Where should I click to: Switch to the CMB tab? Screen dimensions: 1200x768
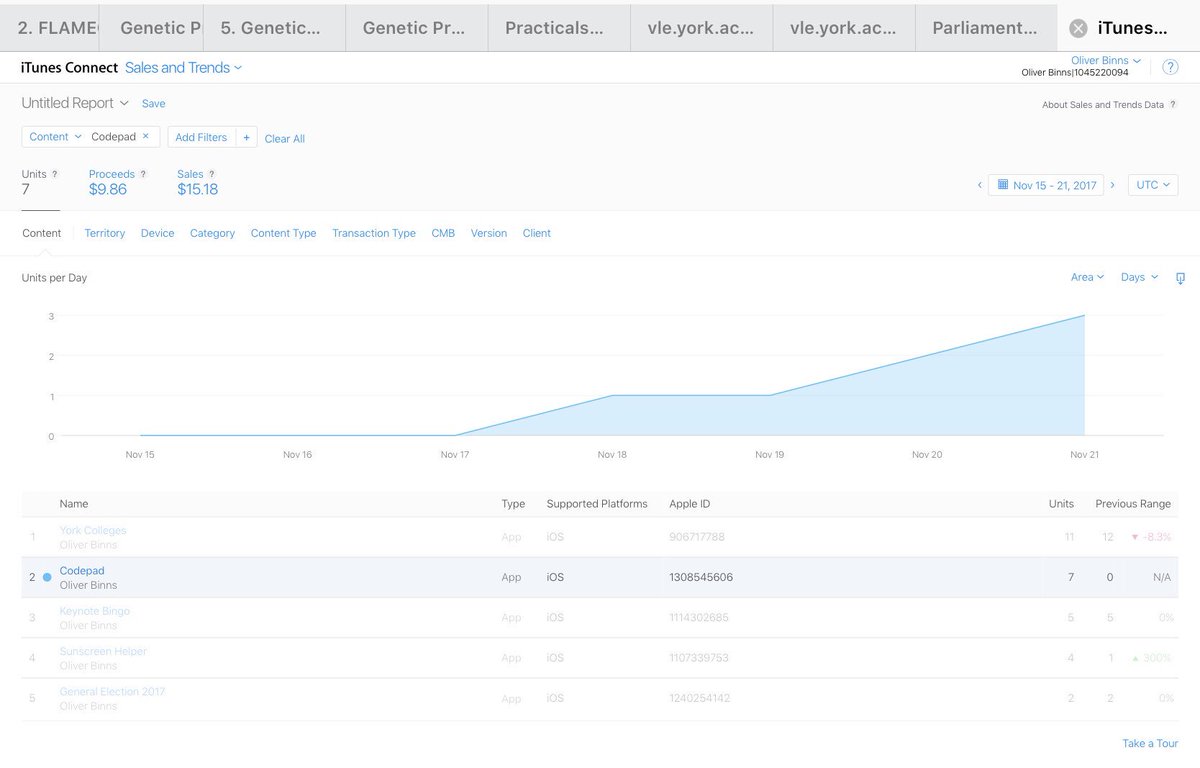(x=443, y=233)
